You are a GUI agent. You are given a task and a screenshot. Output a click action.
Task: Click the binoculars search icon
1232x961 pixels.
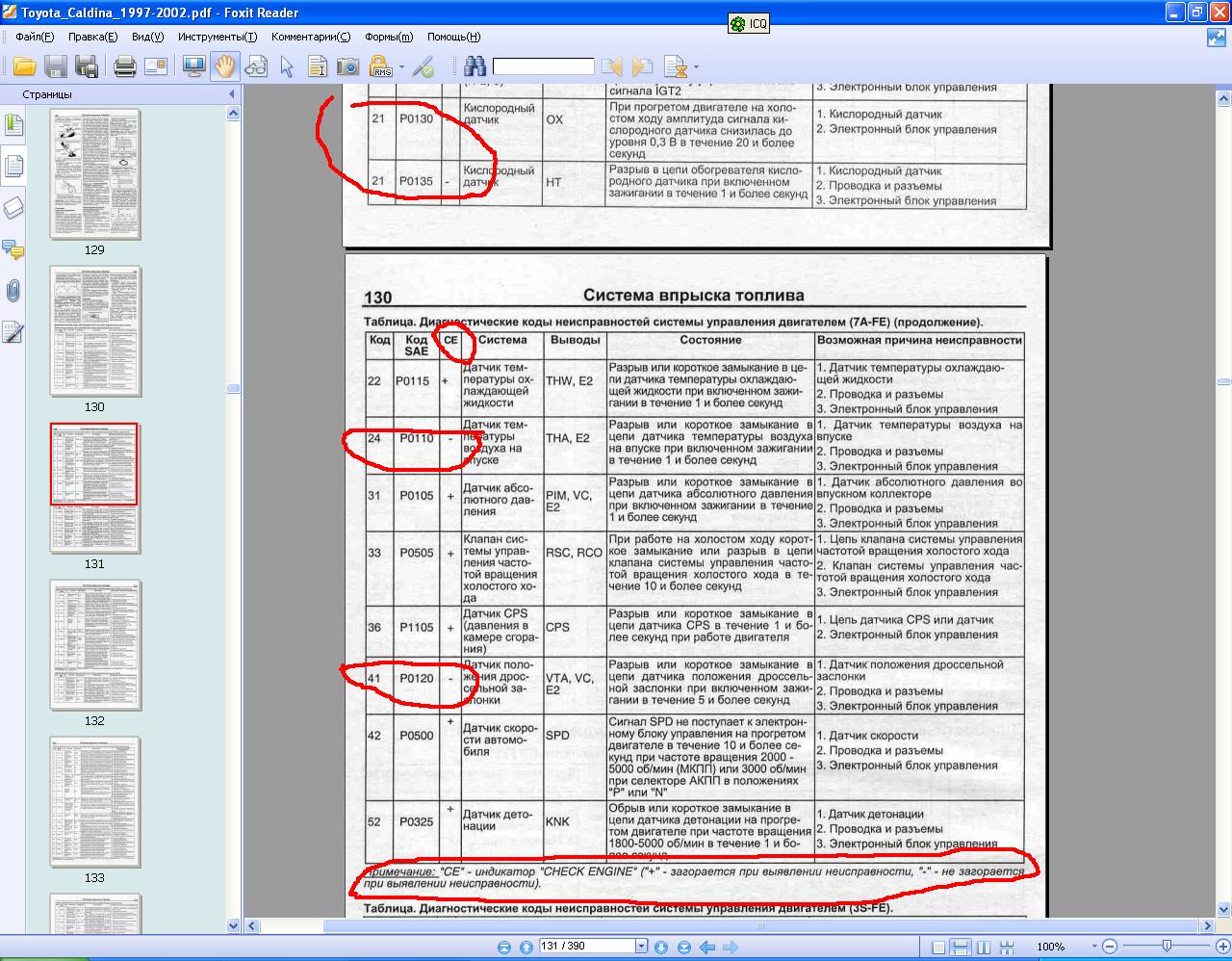coord(475,66)
